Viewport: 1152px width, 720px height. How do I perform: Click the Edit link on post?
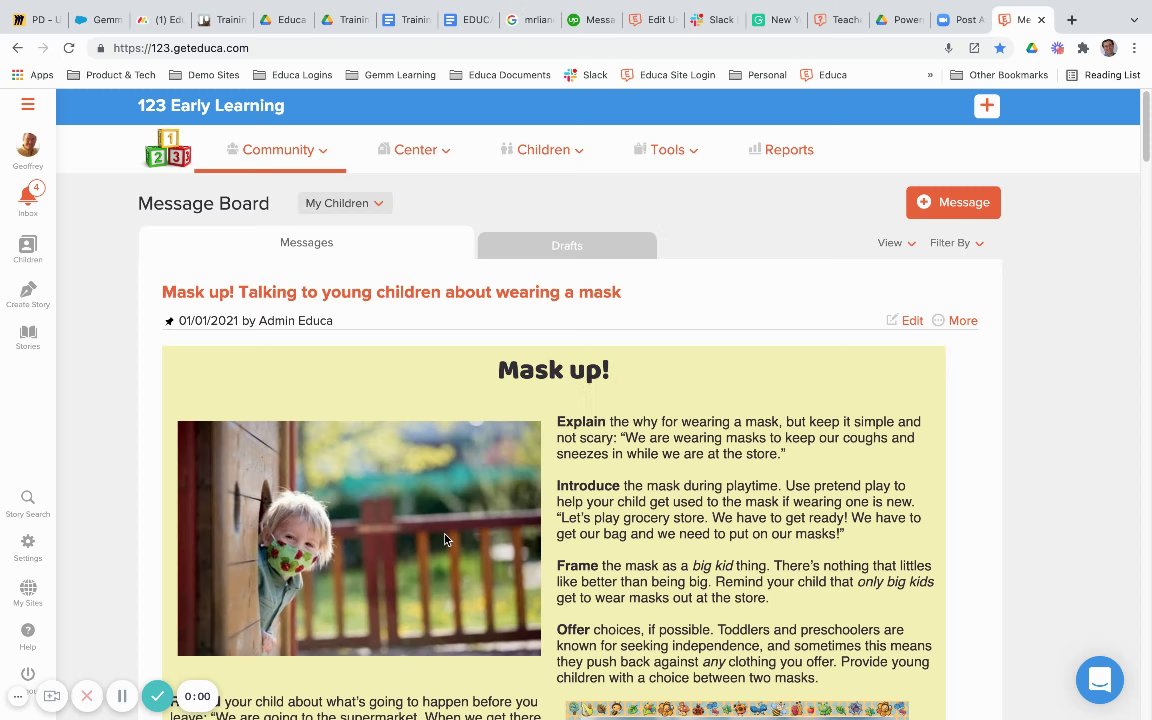904,320
